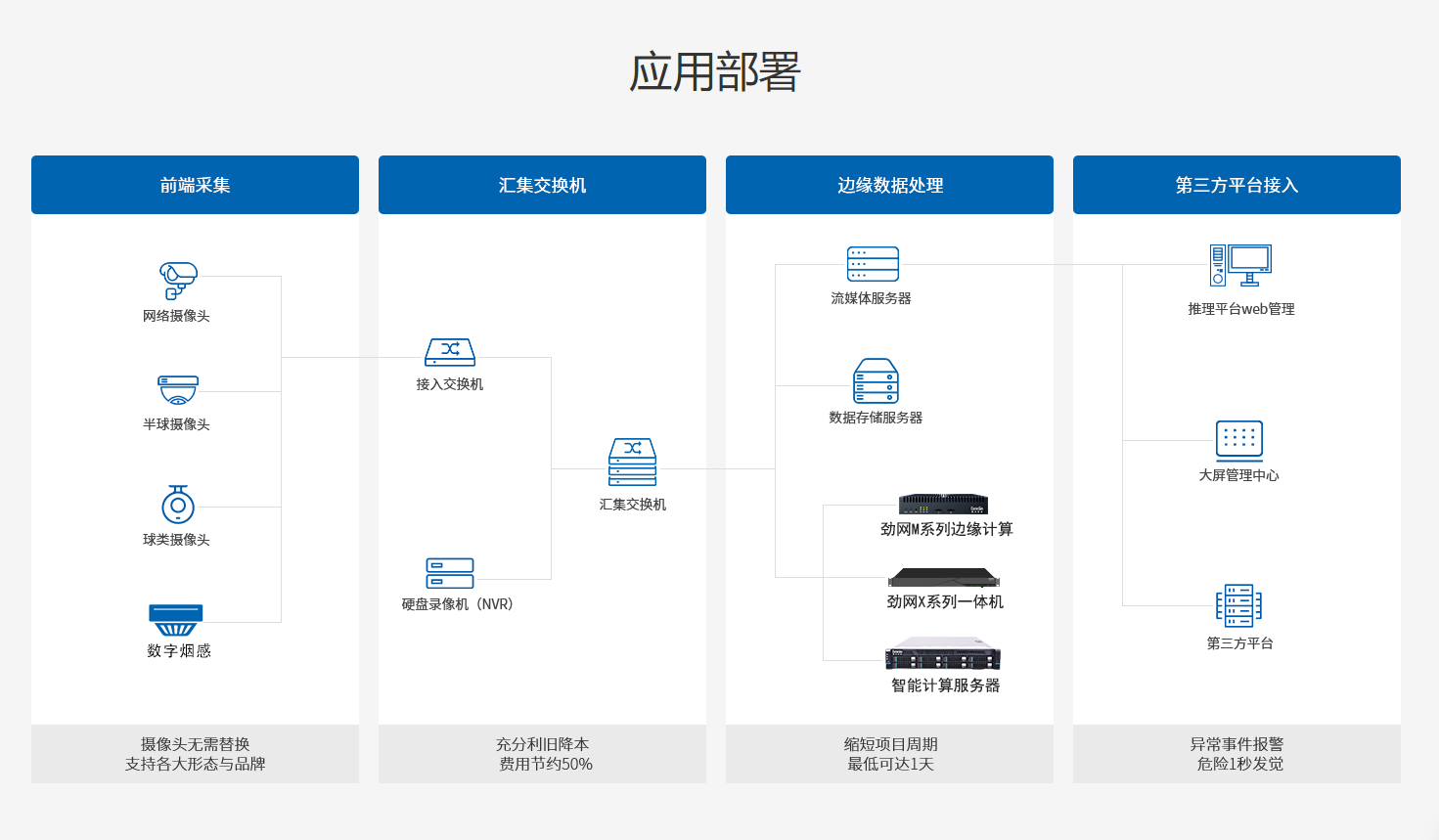Viewport: 1439px width, 840px height.
Task: Select the streaming media server icon
Action: (x=873, y=264)
